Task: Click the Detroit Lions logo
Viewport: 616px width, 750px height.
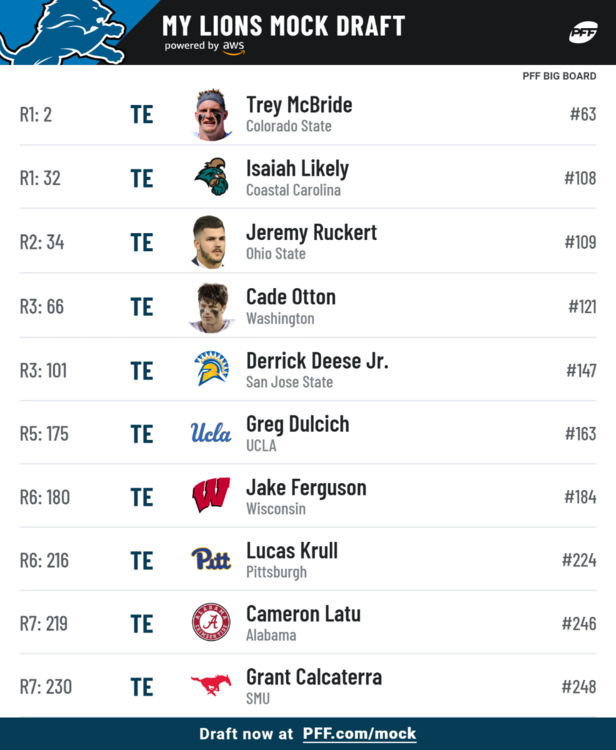Action: click(62, 32)
